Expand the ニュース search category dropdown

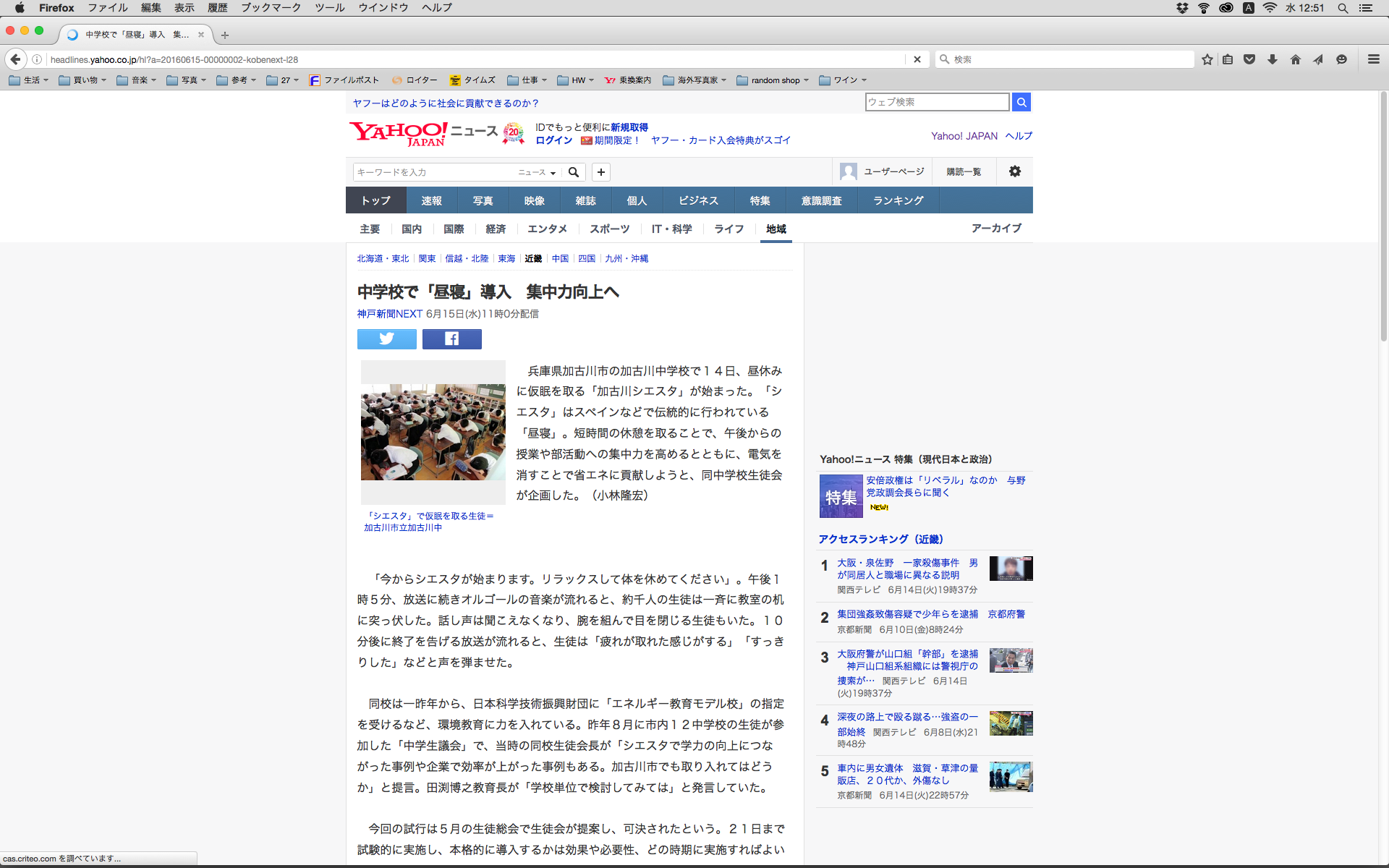coord(537,172)
